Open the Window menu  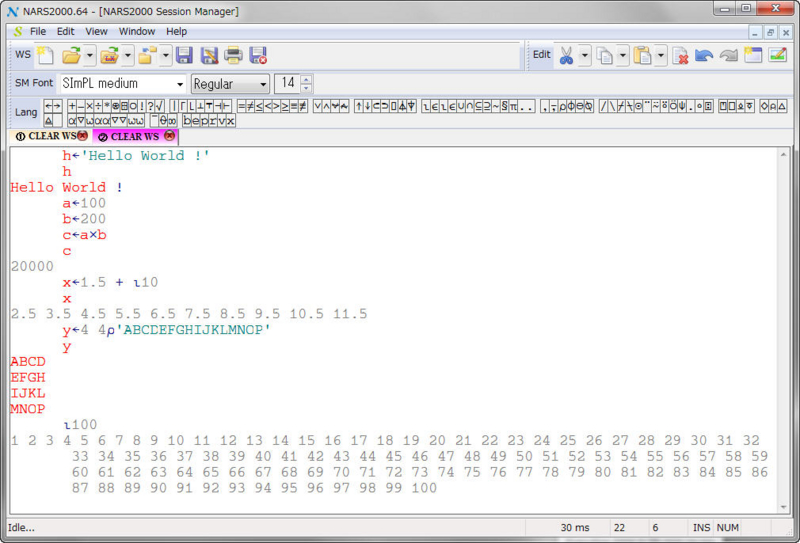(137, 32)
